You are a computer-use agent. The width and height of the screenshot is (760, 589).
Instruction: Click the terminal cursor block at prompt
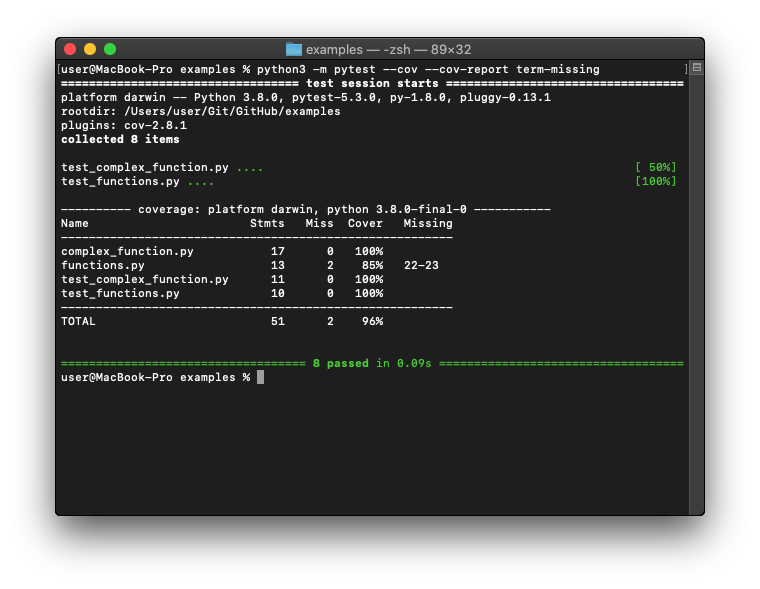pyautogui.click(x=261, y=377)
